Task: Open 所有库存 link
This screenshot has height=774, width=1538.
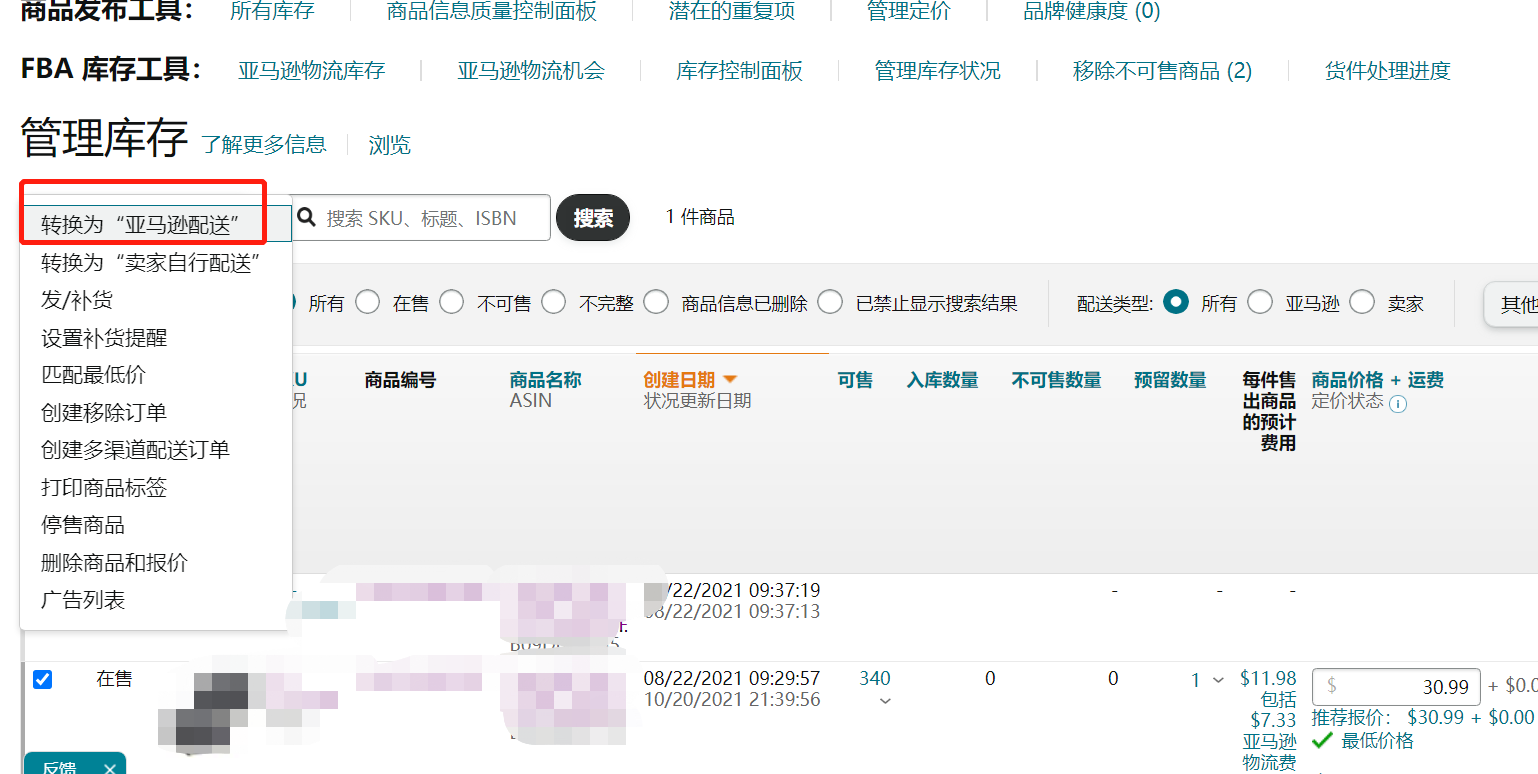Action: pos(272,11)
